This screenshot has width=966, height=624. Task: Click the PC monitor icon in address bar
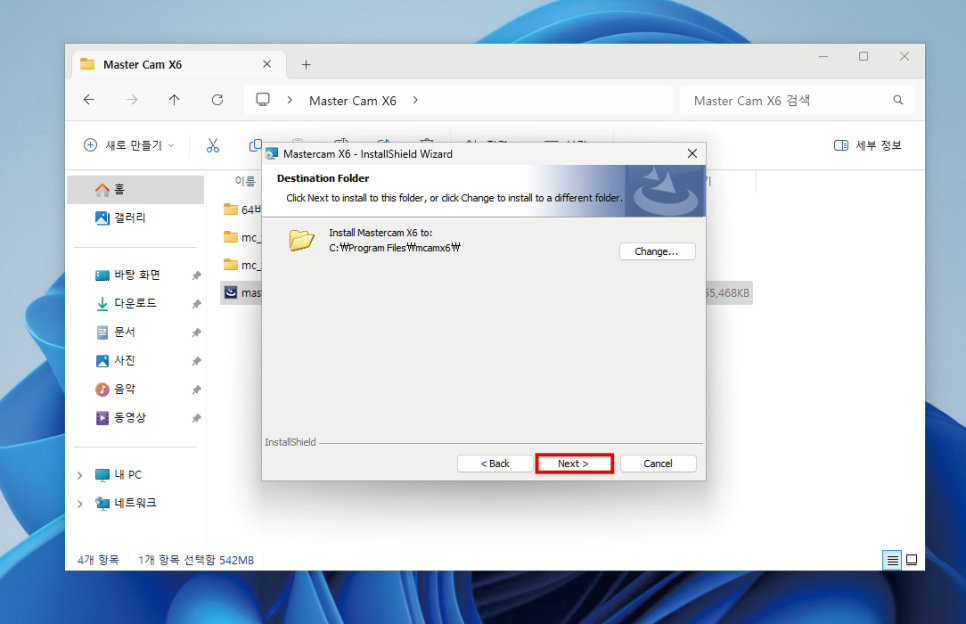(263, 100)
